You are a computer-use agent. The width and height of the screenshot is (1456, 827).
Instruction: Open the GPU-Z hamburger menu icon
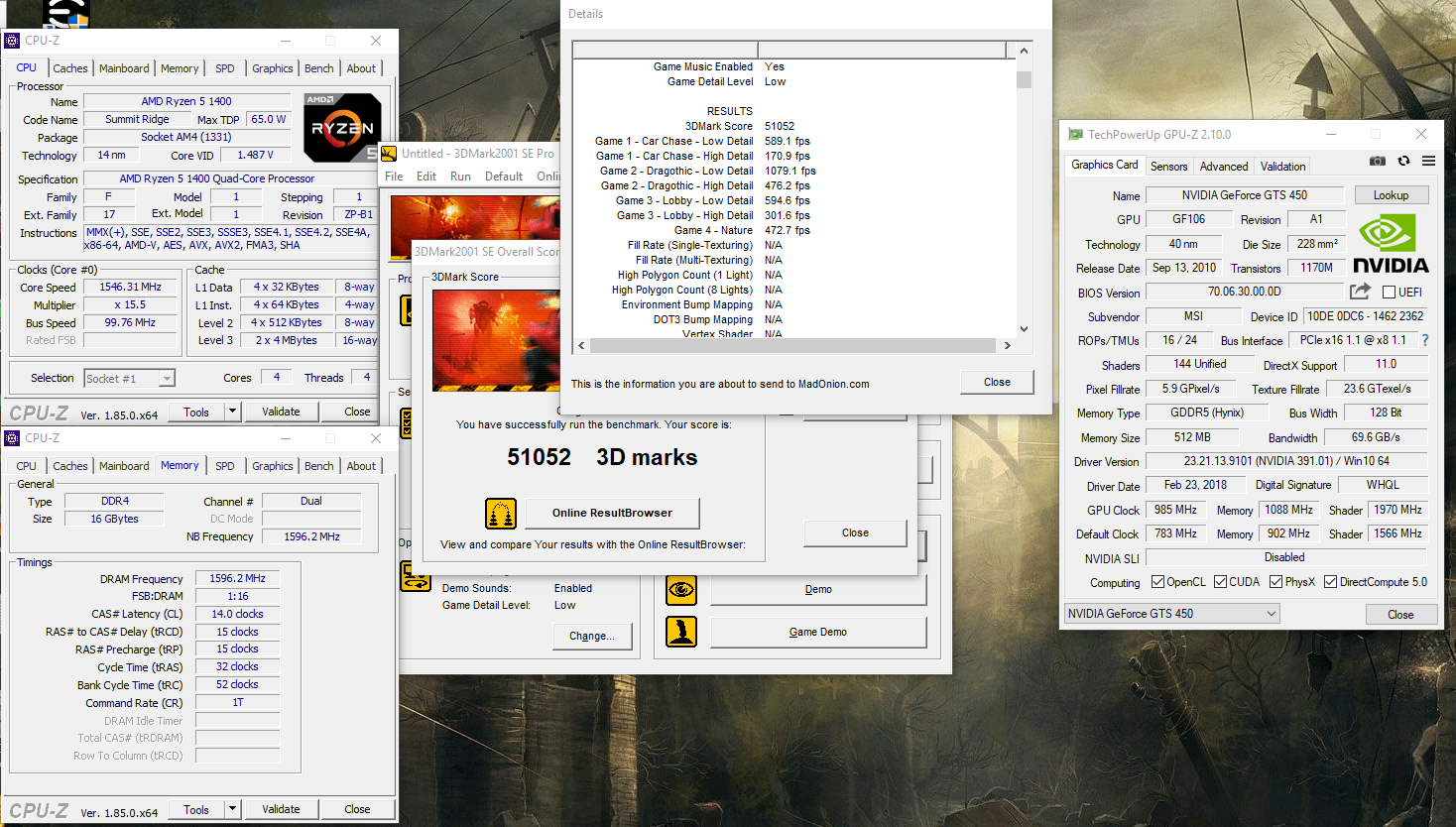1428,161
